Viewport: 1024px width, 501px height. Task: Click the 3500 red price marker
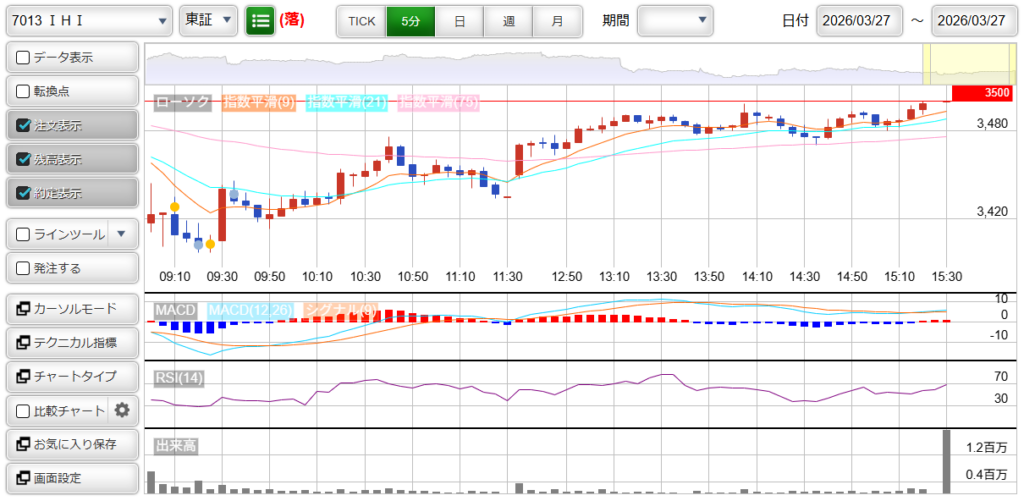pyautogui.click(x=982, y=93)
